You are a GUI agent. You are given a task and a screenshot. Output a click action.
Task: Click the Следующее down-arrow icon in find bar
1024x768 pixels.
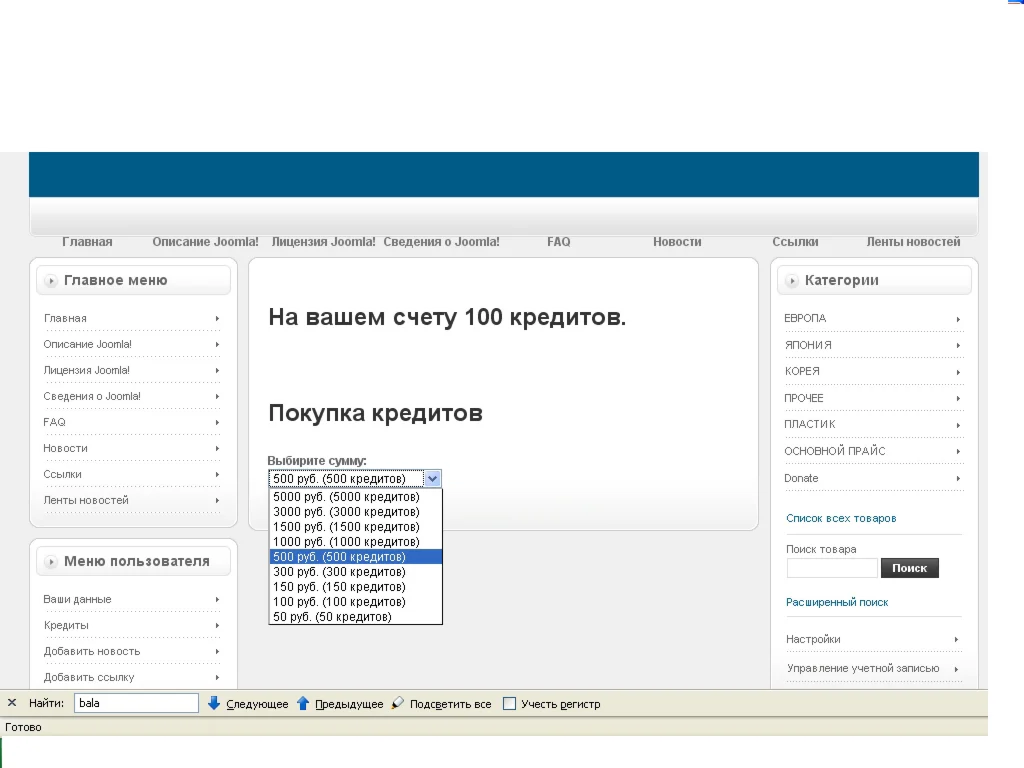click(213, 703)
